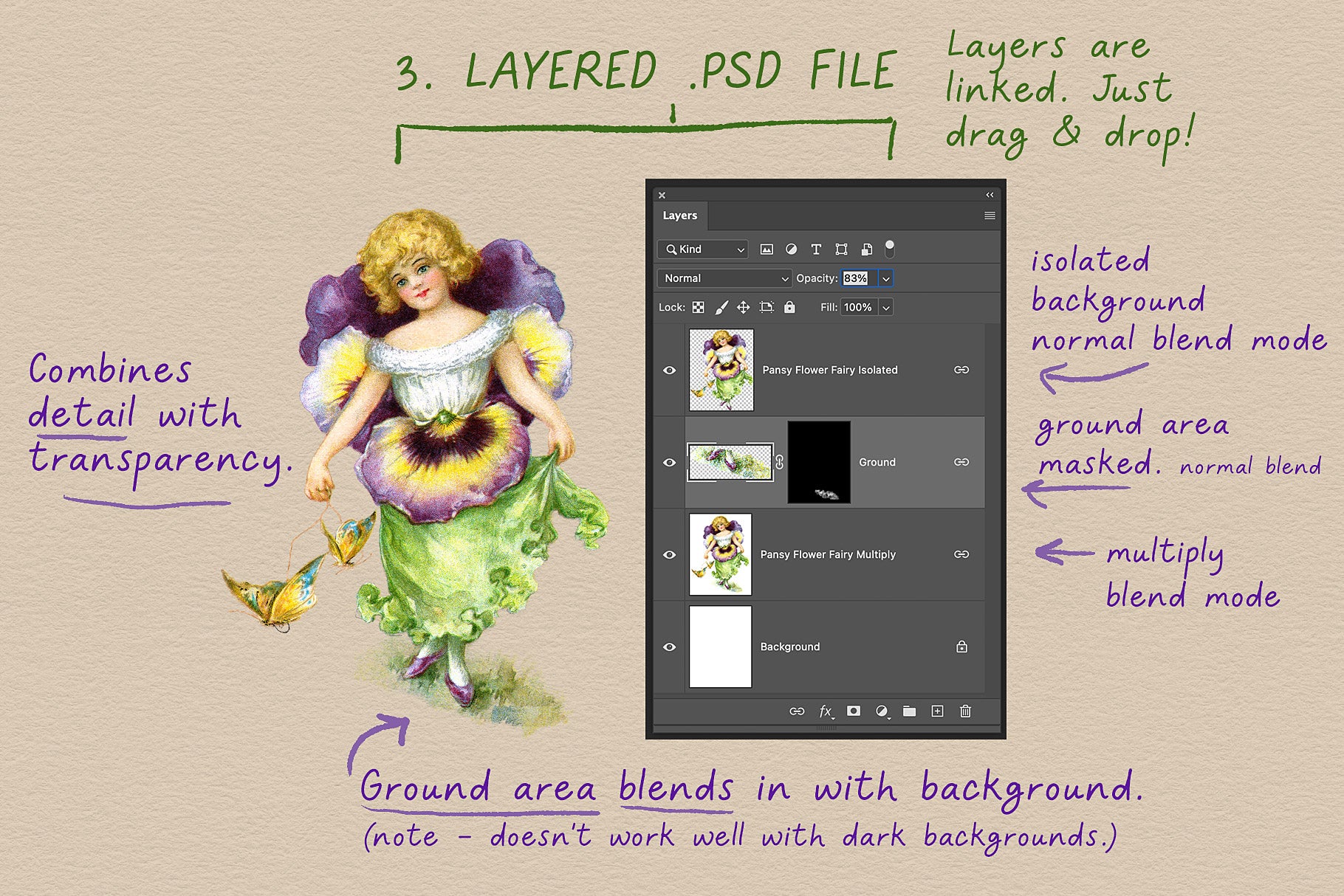Link layers button in bottom bar
The height and width of the screenshot is (896, 1344).
tap(797, 711)
